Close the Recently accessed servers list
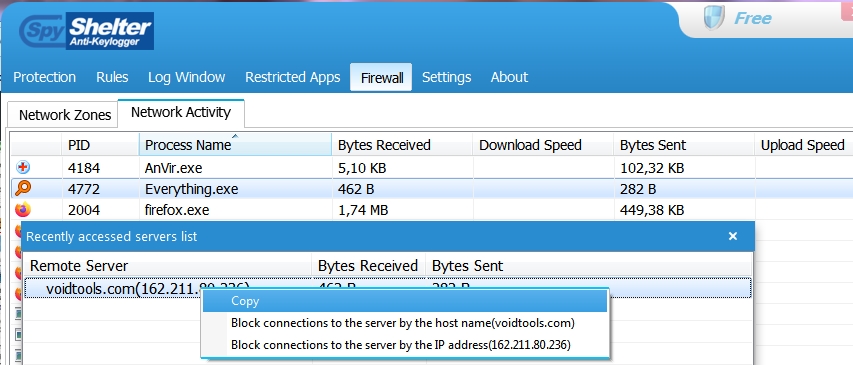Screen dimensions: 853x365 pyautogui.click(x=733, y=236)
